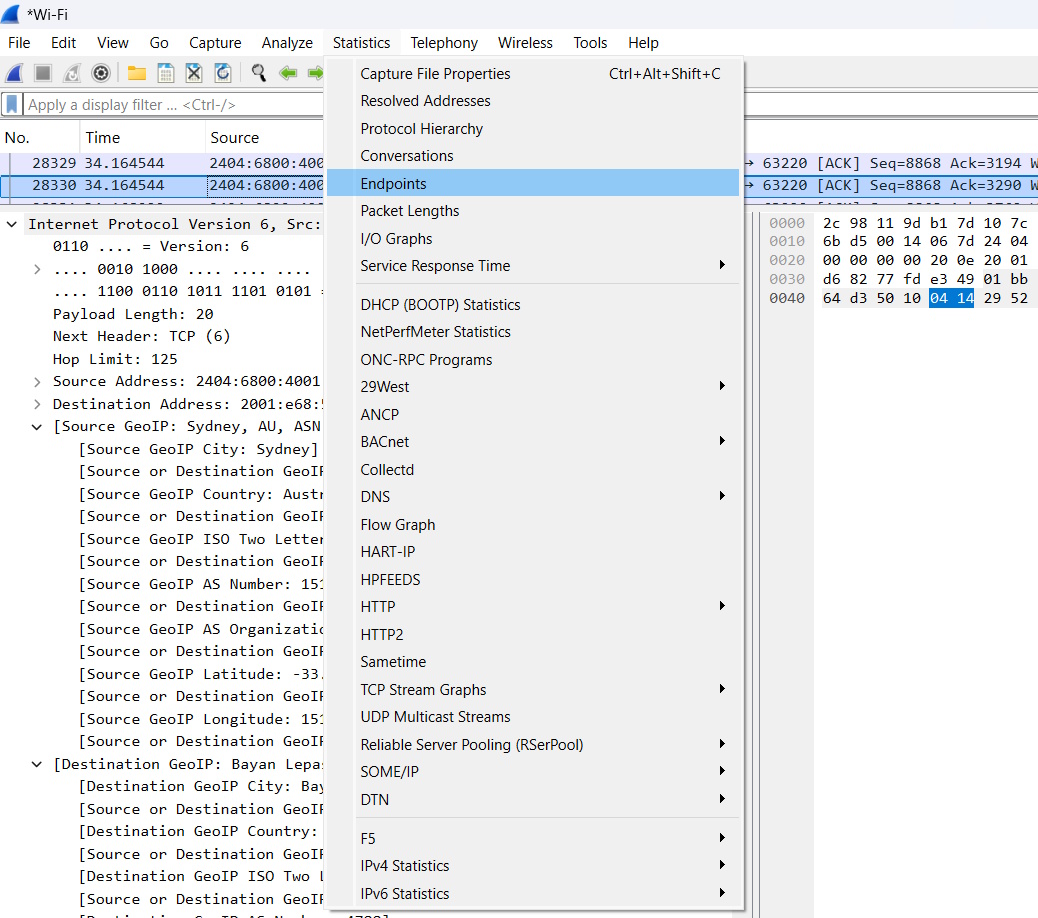Viewport: 1038px width, 918px height.
Task: Select Flow Graph entry
Action: (x=533, y=524)
